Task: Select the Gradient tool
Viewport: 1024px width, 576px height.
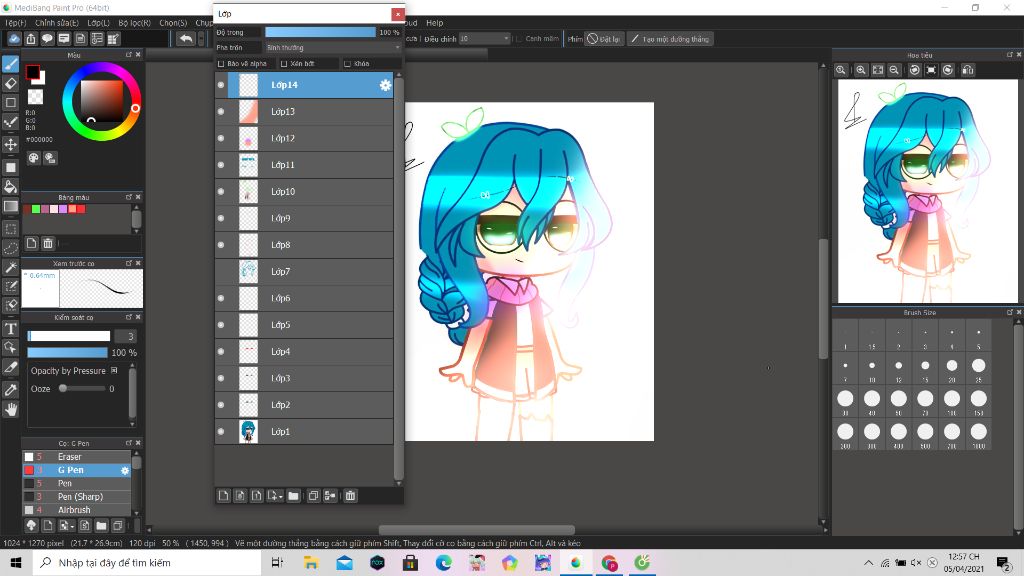Action: coord(10,207)
